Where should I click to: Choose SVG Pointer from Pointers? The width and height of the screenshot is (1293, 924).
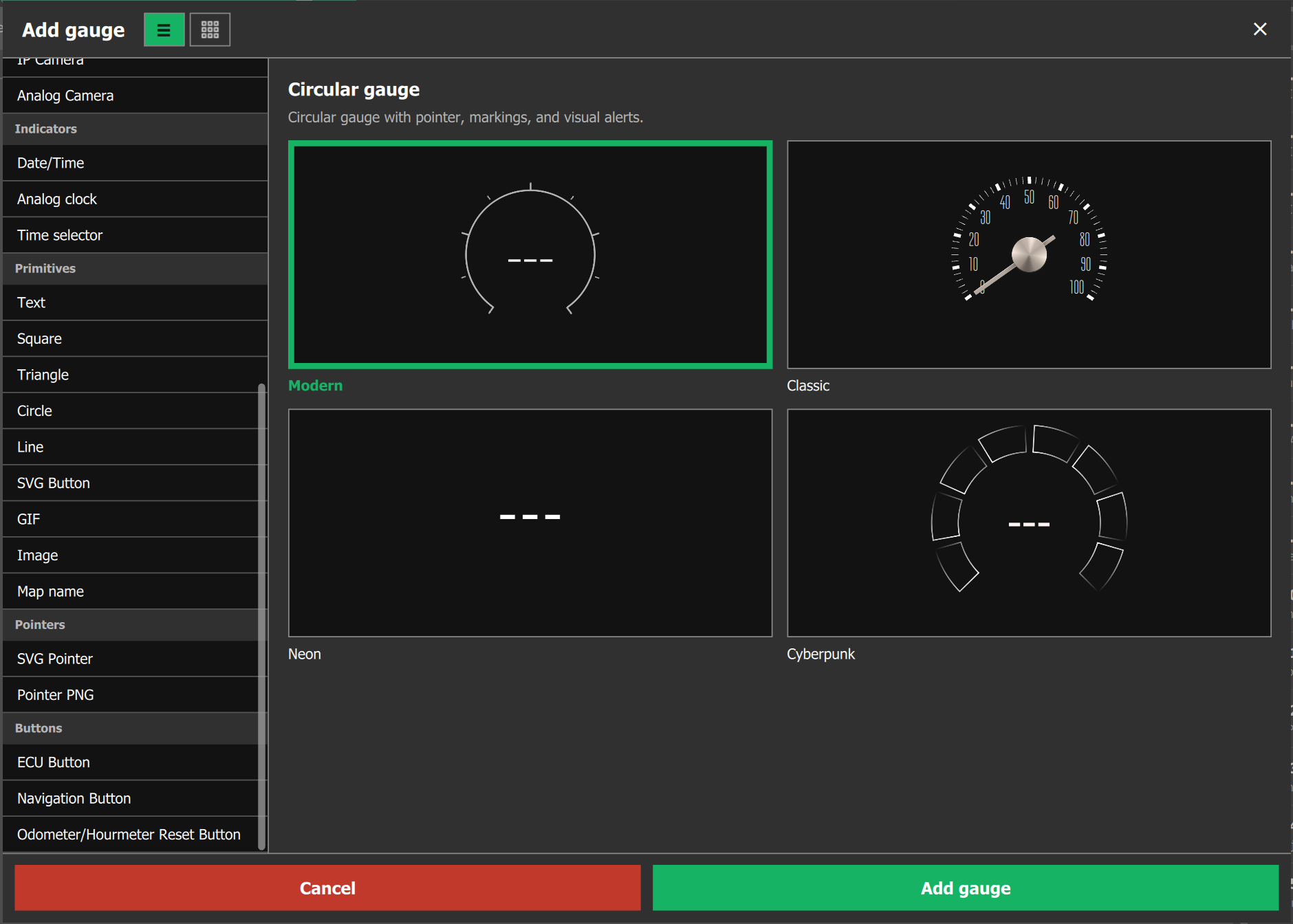131,659
